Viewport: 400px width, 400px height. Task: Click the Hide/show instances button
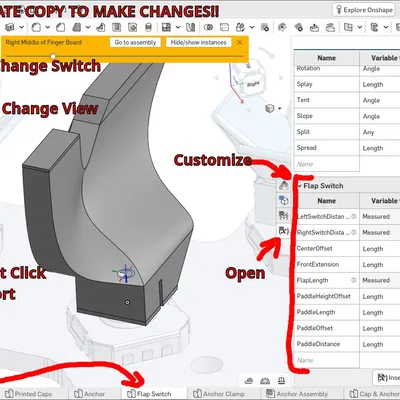click(x=198, y=42)
